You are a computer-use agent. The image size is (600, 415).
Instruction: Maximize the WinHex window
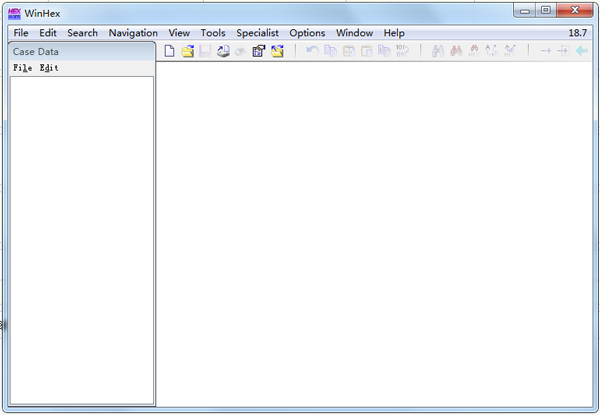[x=546, y=10]
